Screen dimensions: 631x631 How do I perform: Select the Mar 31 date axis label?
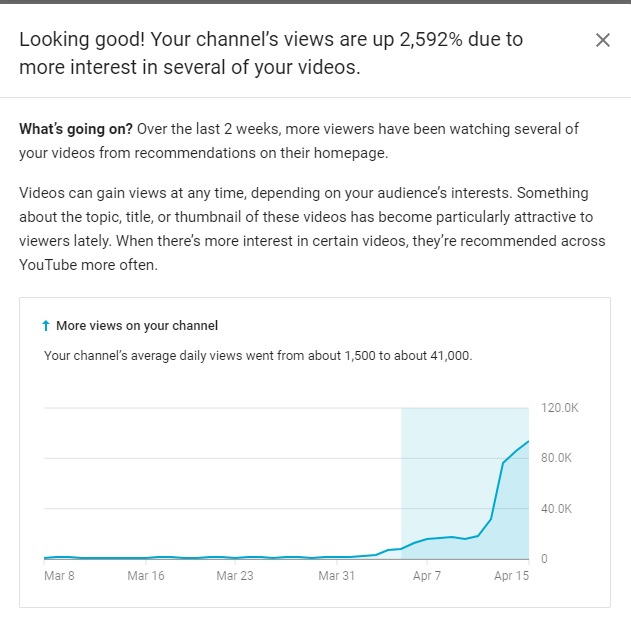tap(336, 576)
